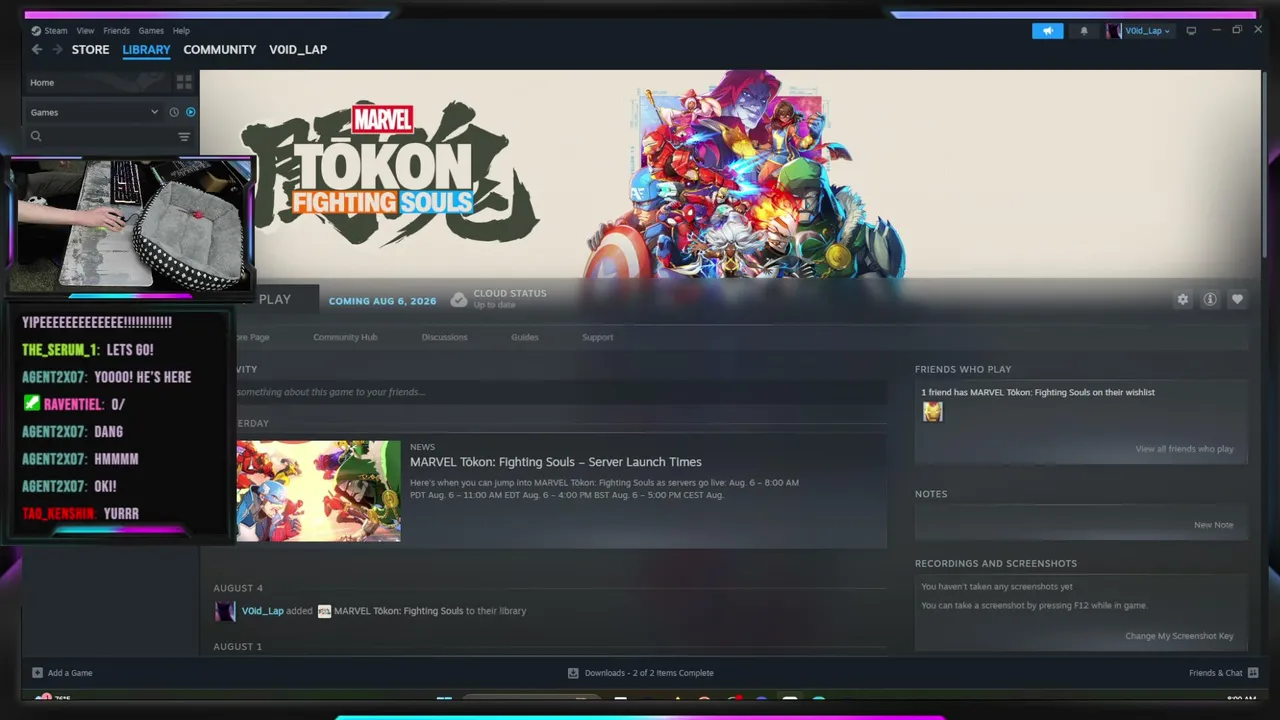Image resolution: width=1280 pixels, height=720 pixels.
Task: Click the RECORDINGS AND SCREENSHOTS heading
Action: point(996,564)
